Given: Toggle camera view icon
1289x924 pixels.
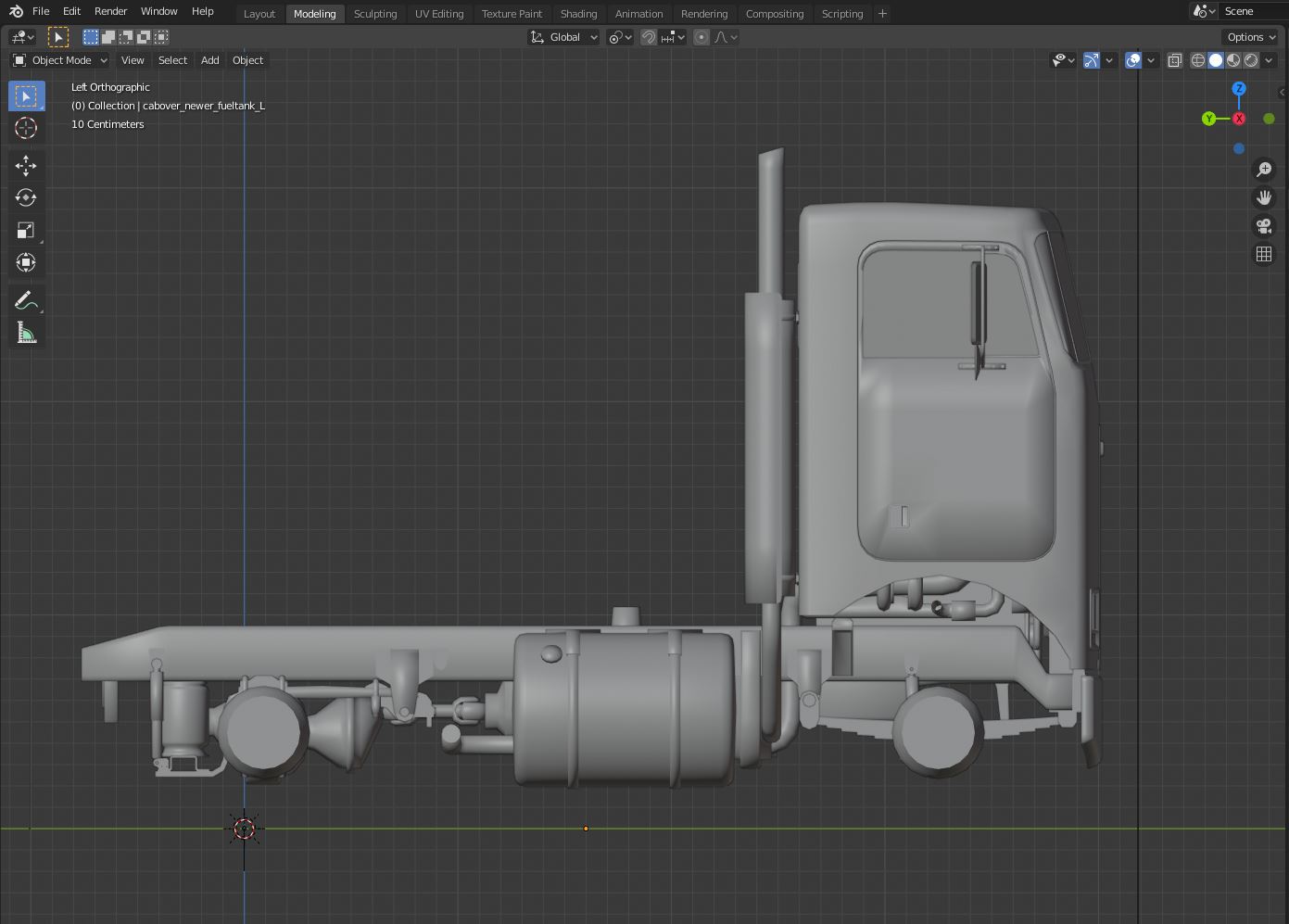Looking at the screenshot, I should point(1263,226).
